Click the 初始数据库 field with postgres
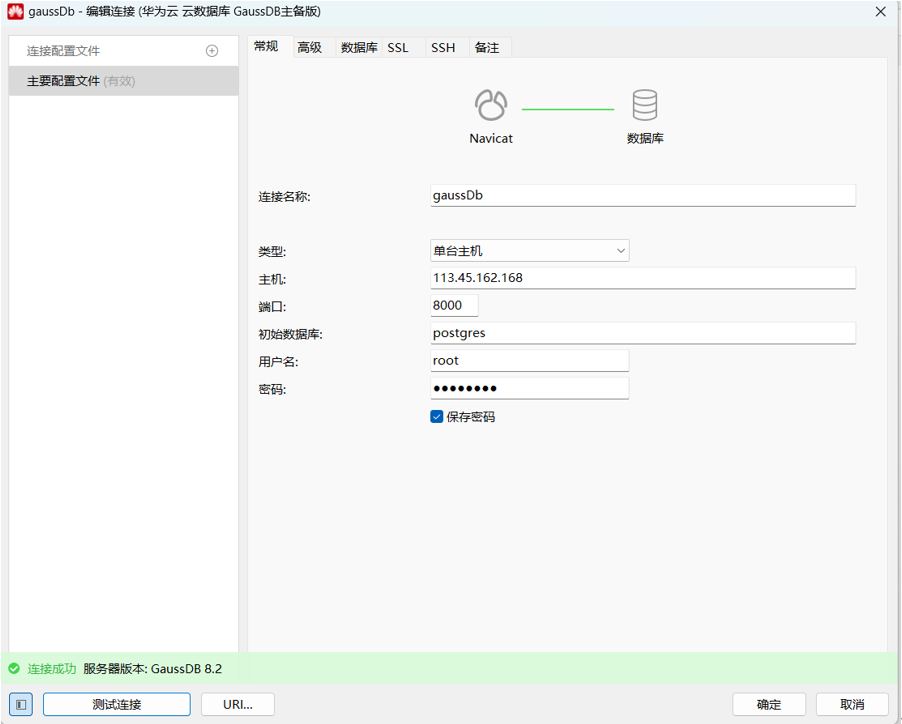The height and width of the screenshot is (724, 902). (x=643, y=333)
